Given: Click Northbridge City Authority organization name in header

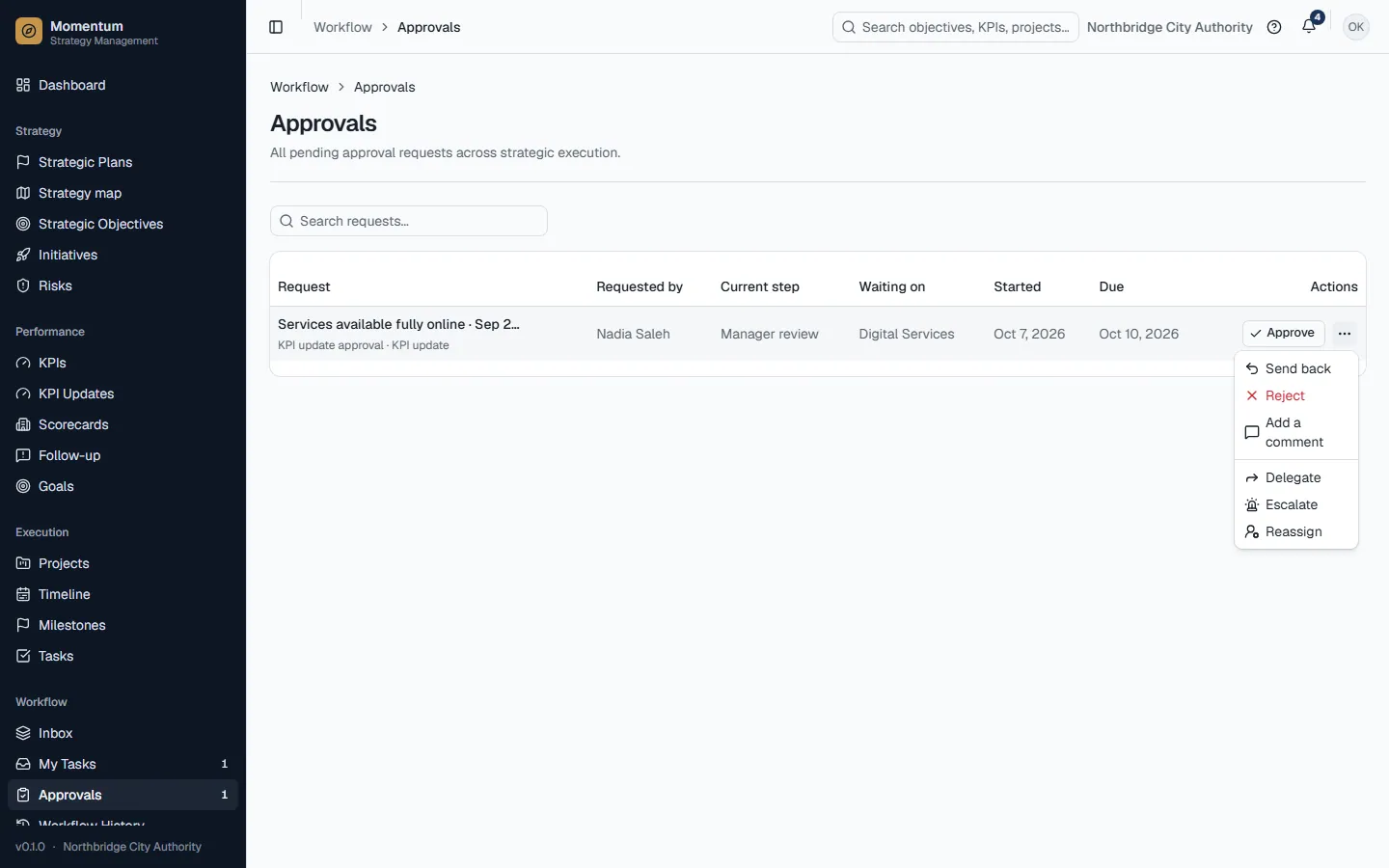Looking at the screenshot, I should tap(1169, 27).
